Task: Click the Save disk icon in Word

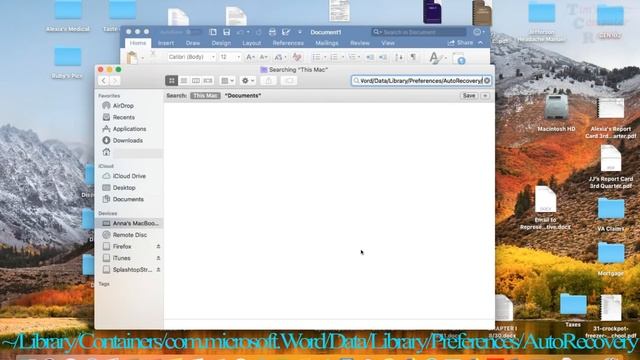Action: [227, 32]
